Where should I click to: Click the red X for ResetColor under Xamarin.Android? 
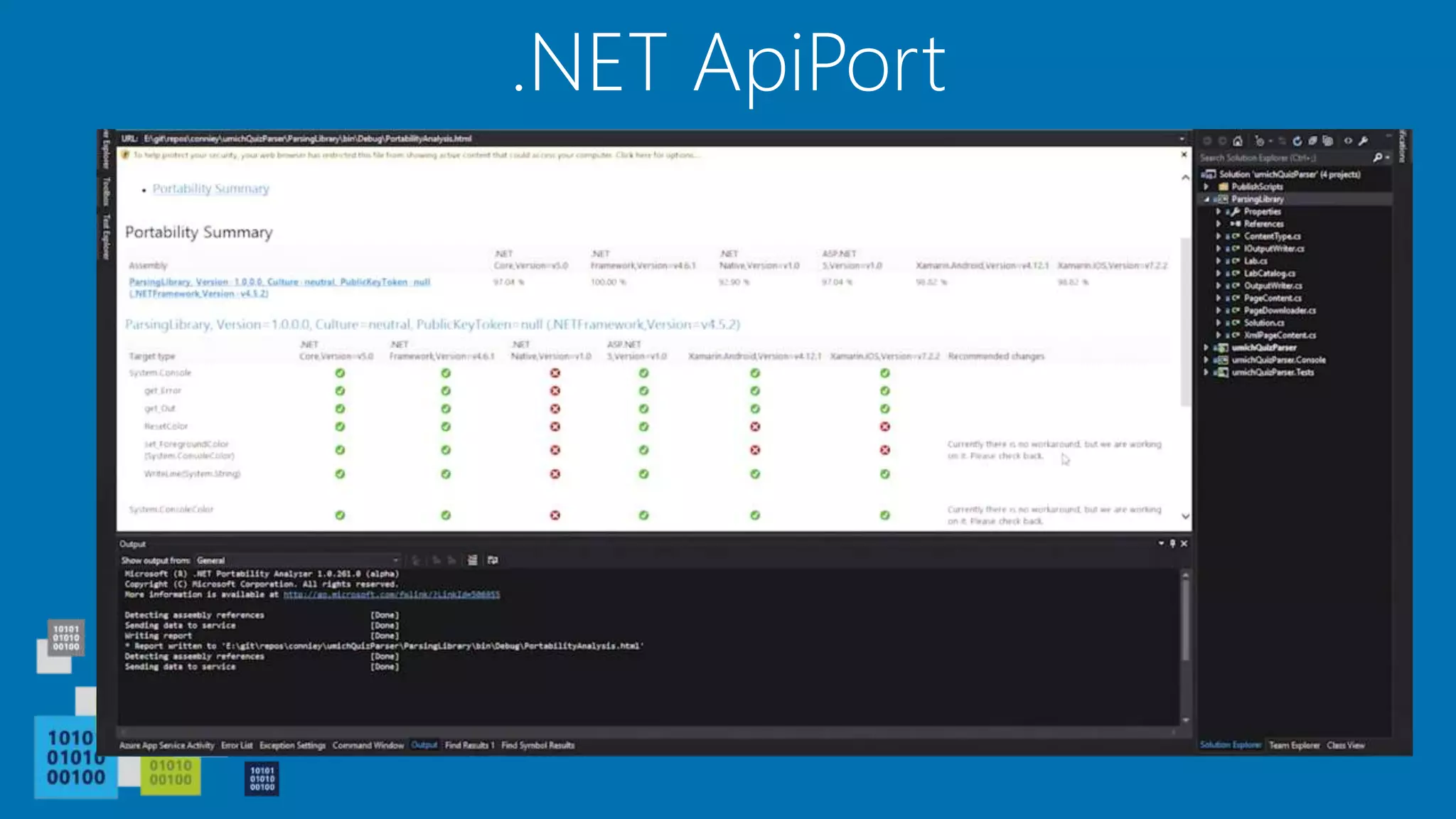[755, 427]
